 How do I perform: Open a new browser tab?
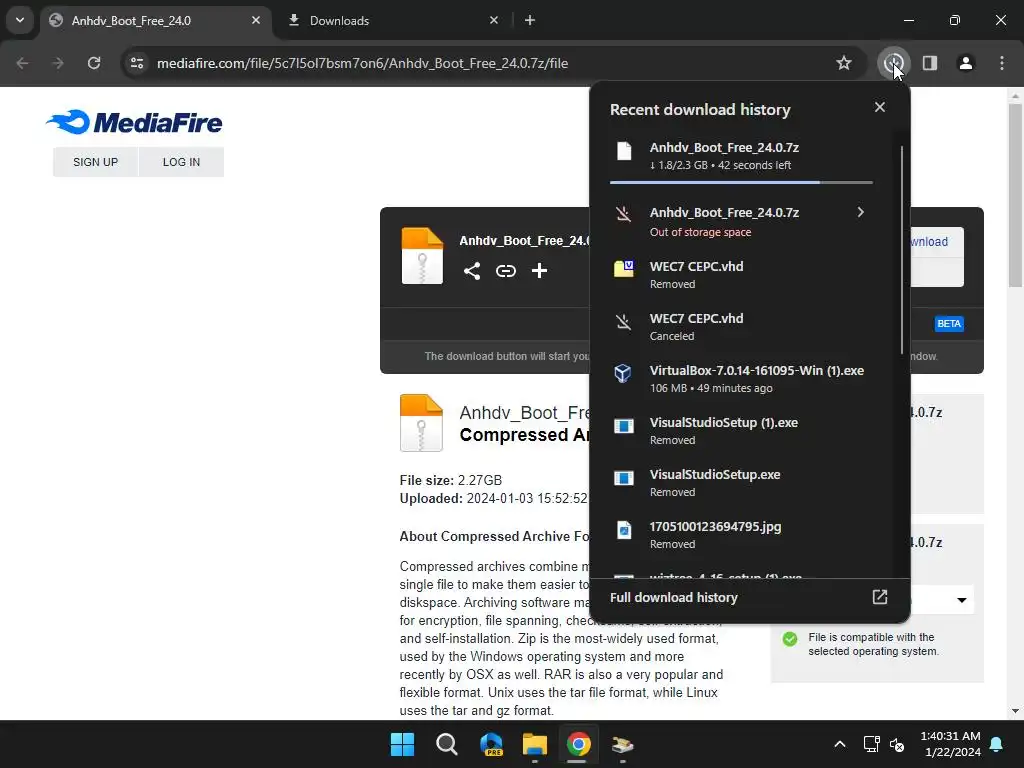point(530,20)
